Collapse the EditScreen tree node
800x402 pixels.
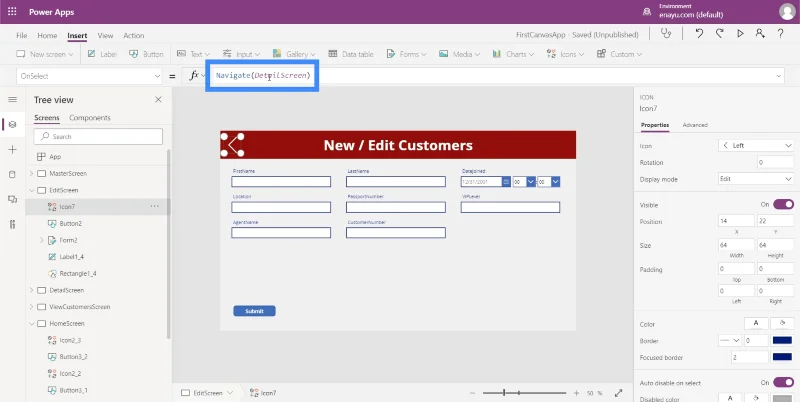tap(31, 190)
